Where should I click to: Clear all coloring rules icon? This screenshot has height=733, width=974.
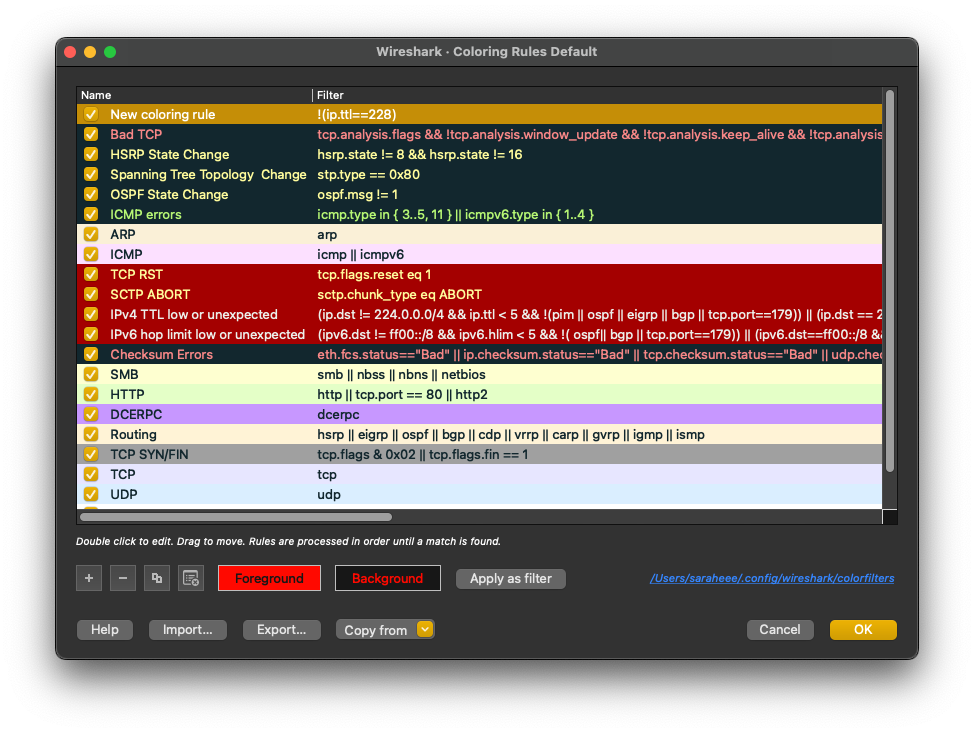(x=191, y=578)
